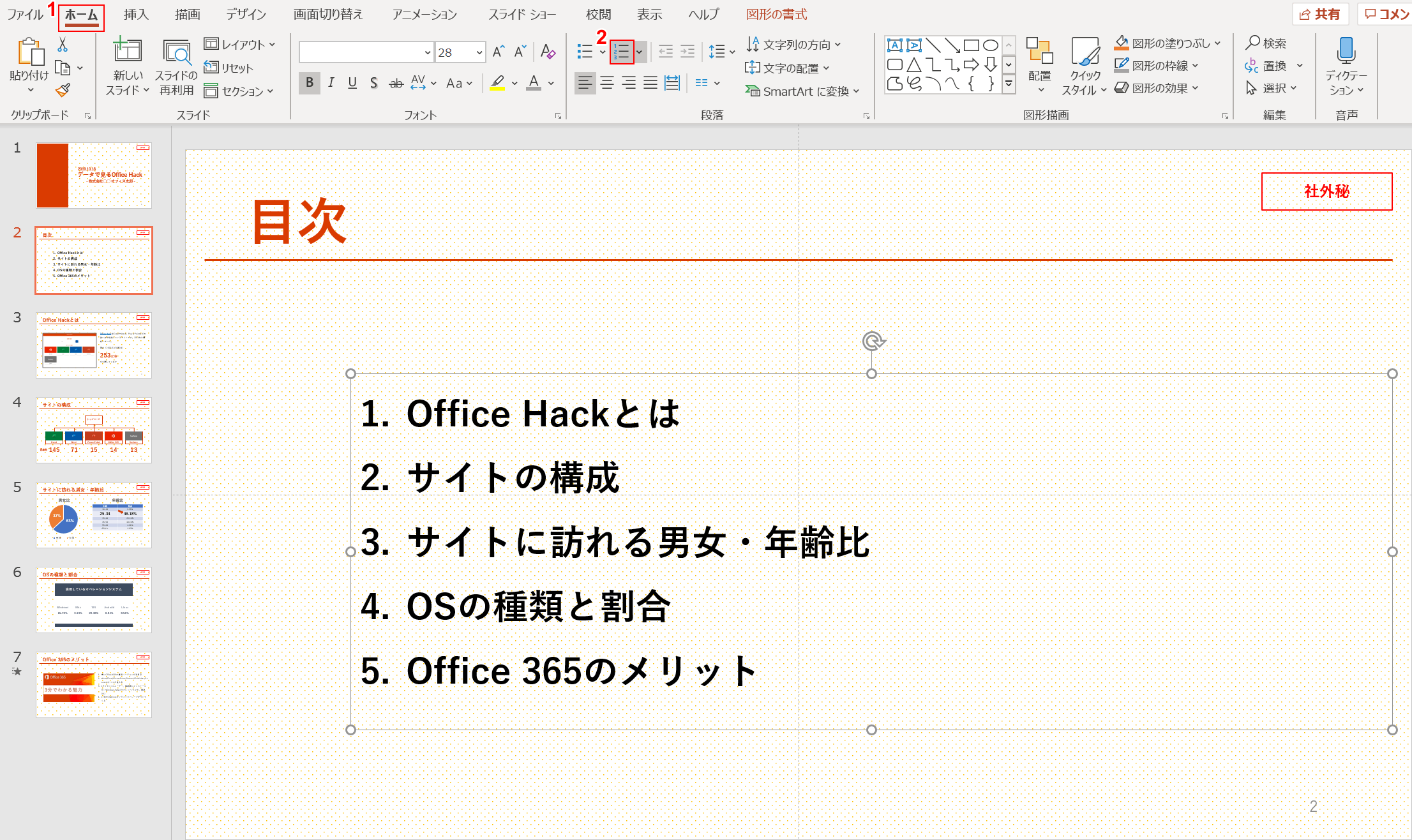Toggle text Shadow formatting
1412x840 pixels.
click(x=374, y=83)
